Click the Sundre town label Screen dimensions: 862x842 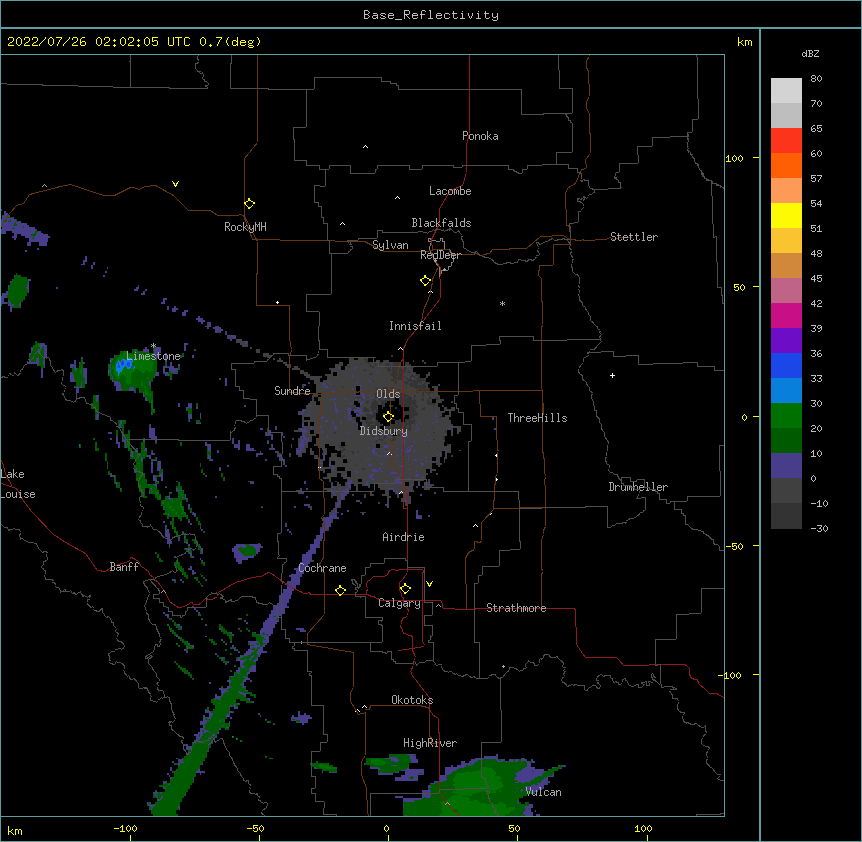(292, 391)
